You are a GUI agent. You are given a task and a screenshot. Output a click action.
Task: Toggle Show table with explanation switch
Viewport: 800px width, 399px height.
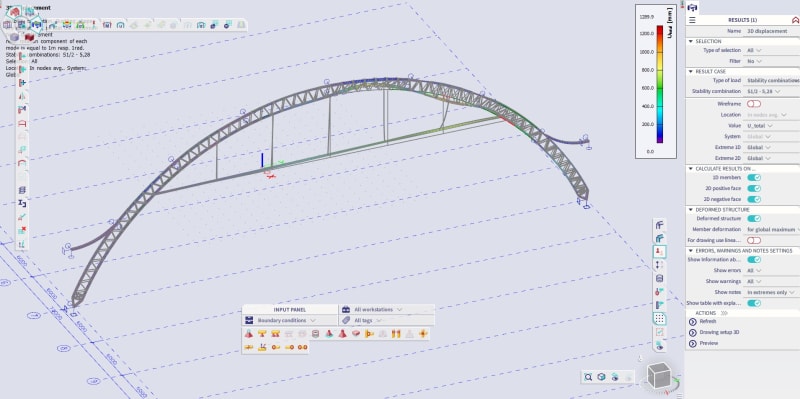coord(754,303)
